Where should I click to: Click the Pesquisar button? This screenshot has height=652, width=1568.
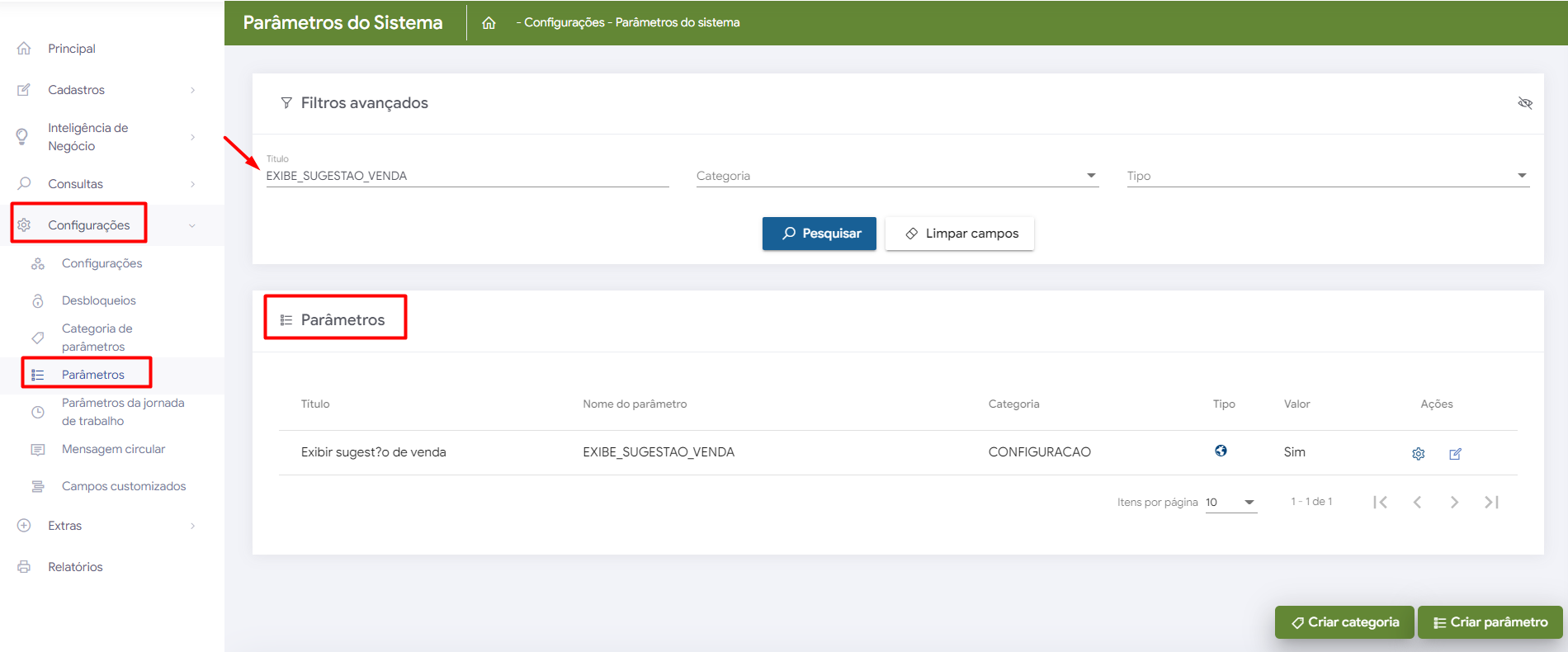pyautogui.click(x=819, y=234)
